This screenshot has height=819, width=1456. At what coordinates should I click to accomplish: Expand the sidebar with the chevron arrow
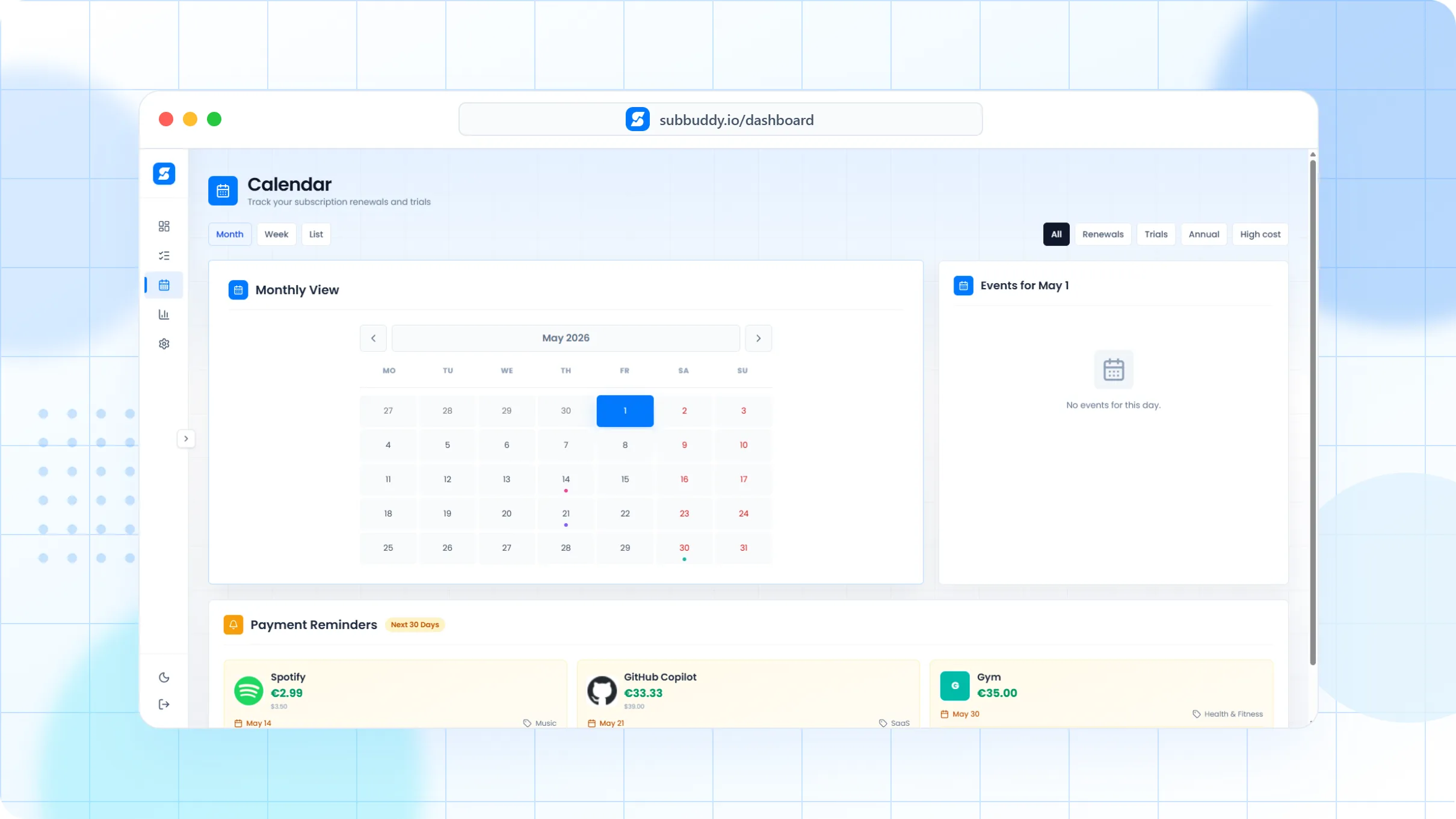pyautogui.click(x=186, y=439)
